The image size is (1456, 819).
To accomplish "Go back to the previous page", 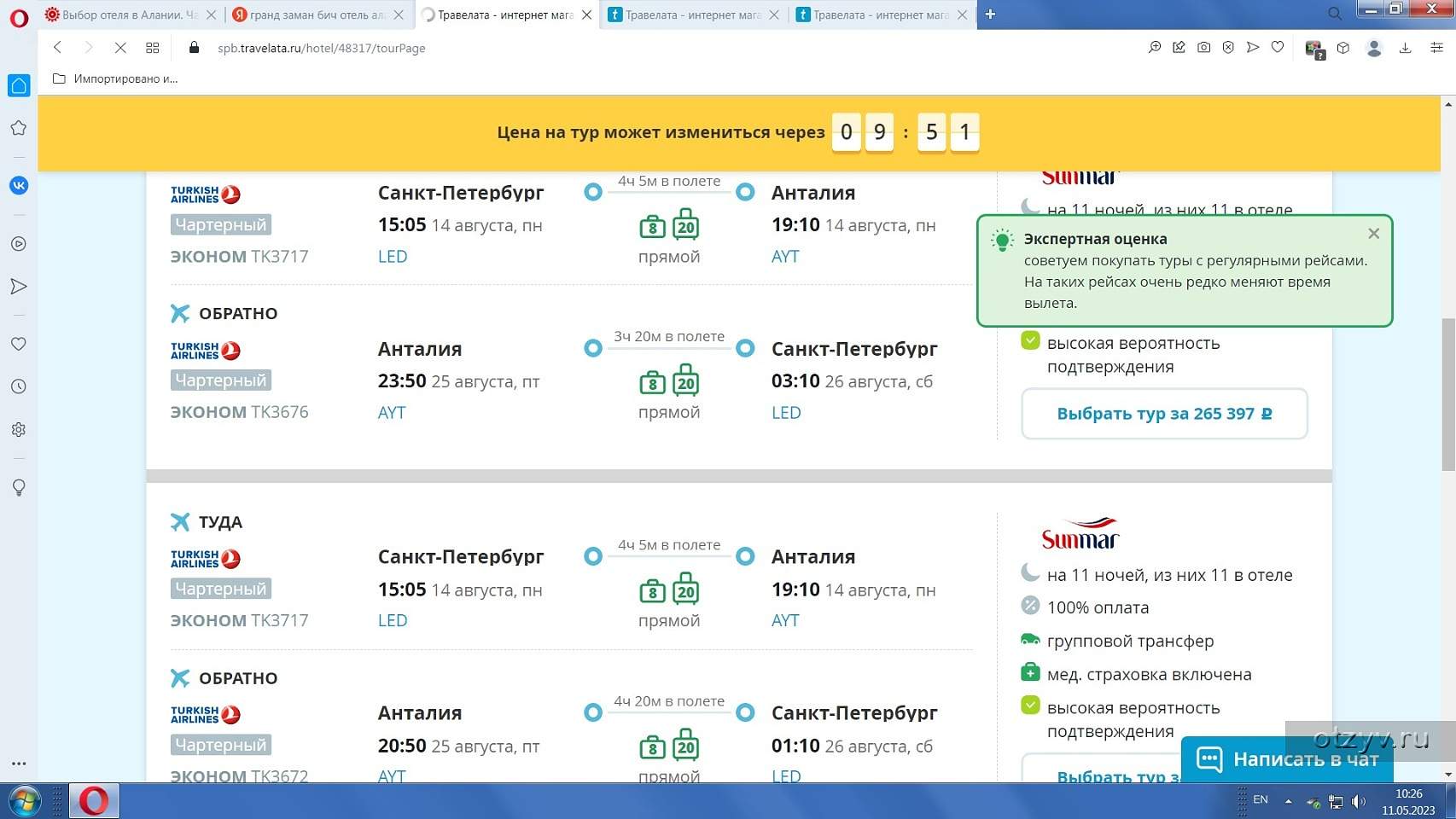I will click(x=57, y=48).
